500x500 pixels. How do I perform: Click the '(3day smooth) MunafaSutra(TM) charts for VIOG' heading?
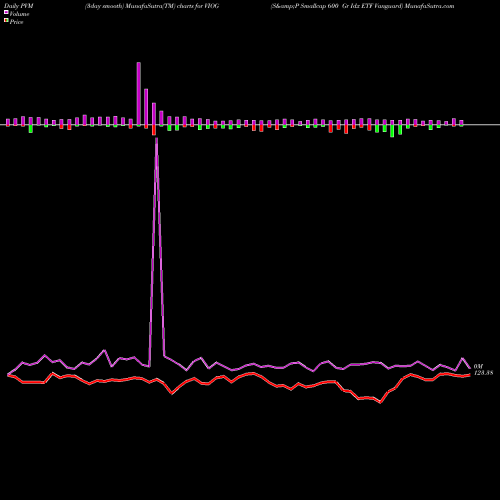pyautogui.click(x=152, y=6)
